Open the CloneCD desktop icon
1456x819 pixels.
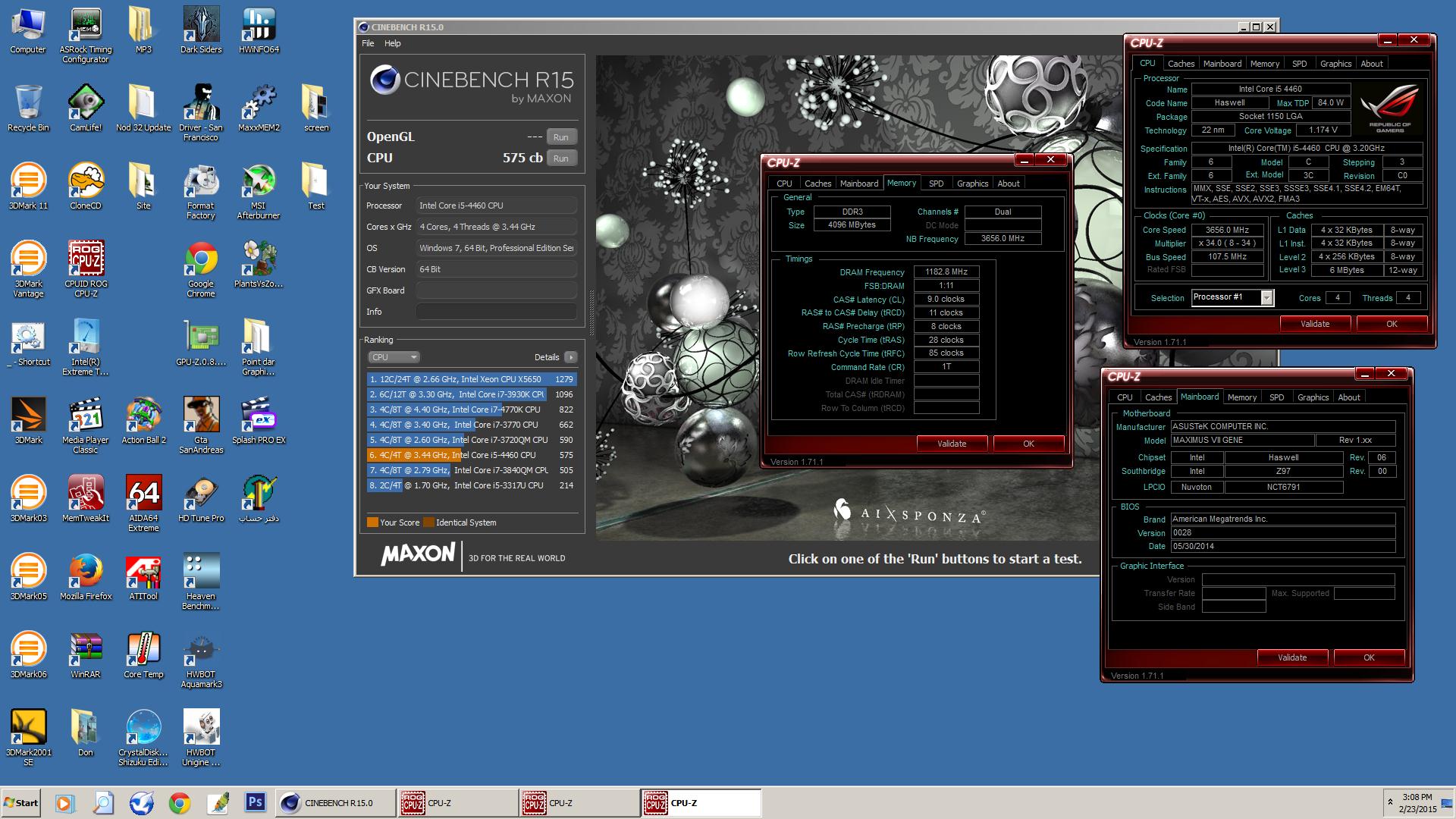(x=86, y=187)
